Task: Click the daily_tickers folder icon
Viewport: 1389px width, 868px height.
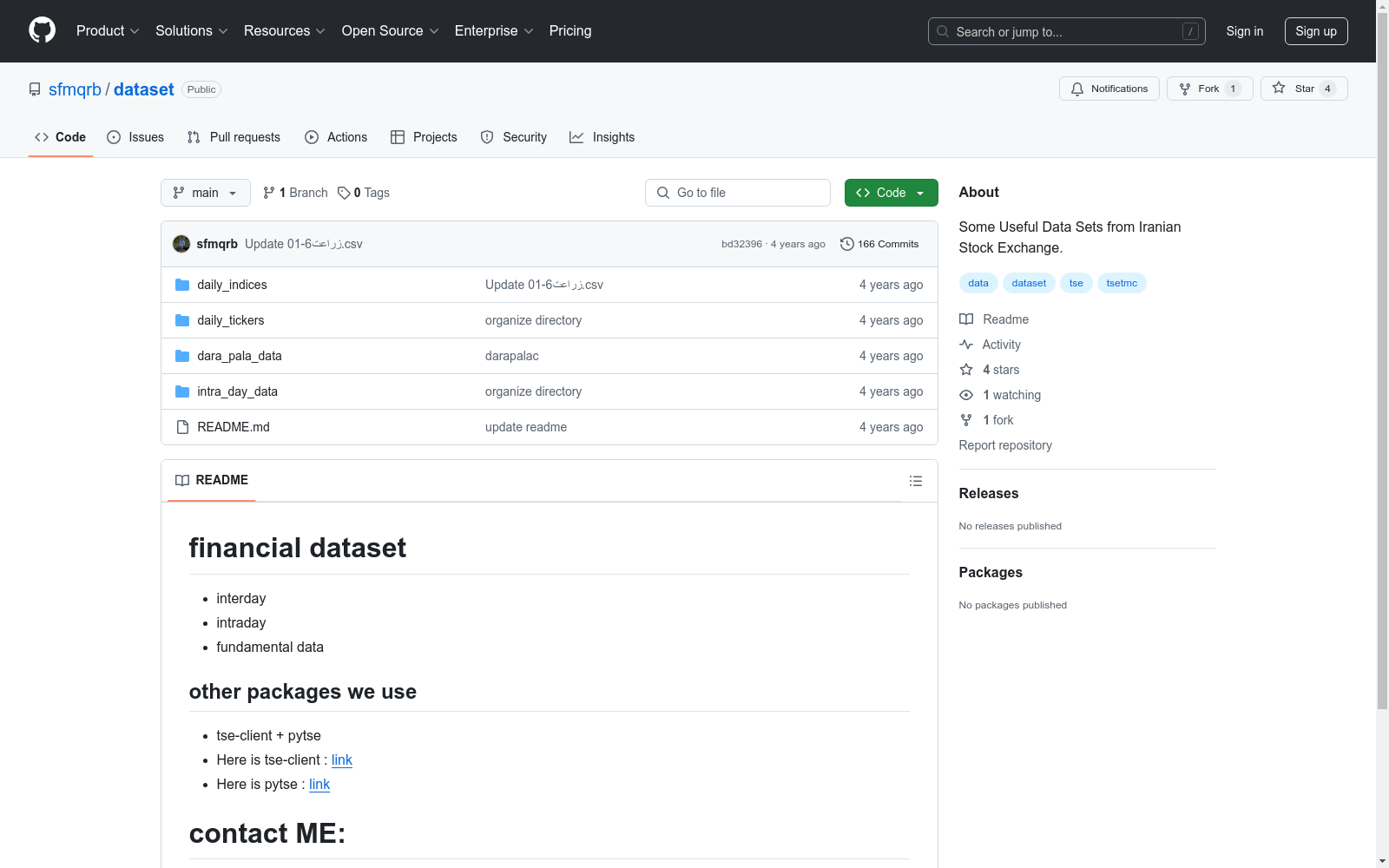Action: point(182,320)
